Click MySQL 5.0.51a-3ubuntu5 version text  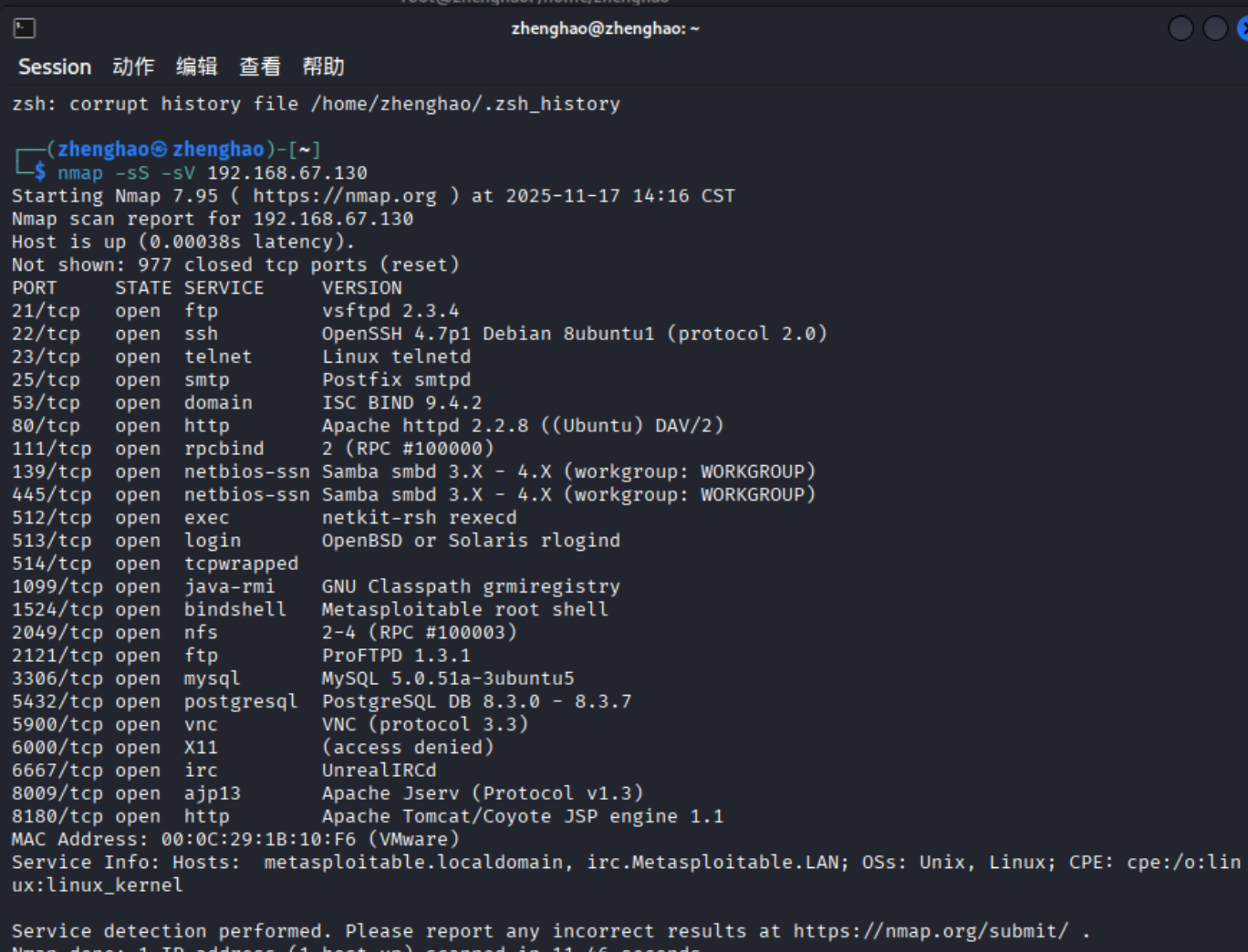448,678
